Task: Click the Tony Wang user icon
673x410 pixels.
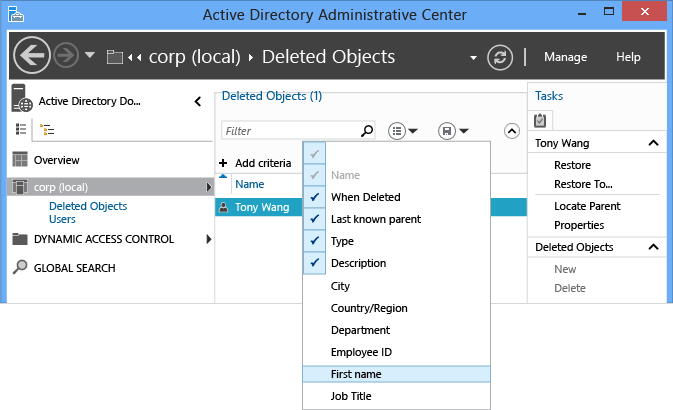Action: [224, 207]
